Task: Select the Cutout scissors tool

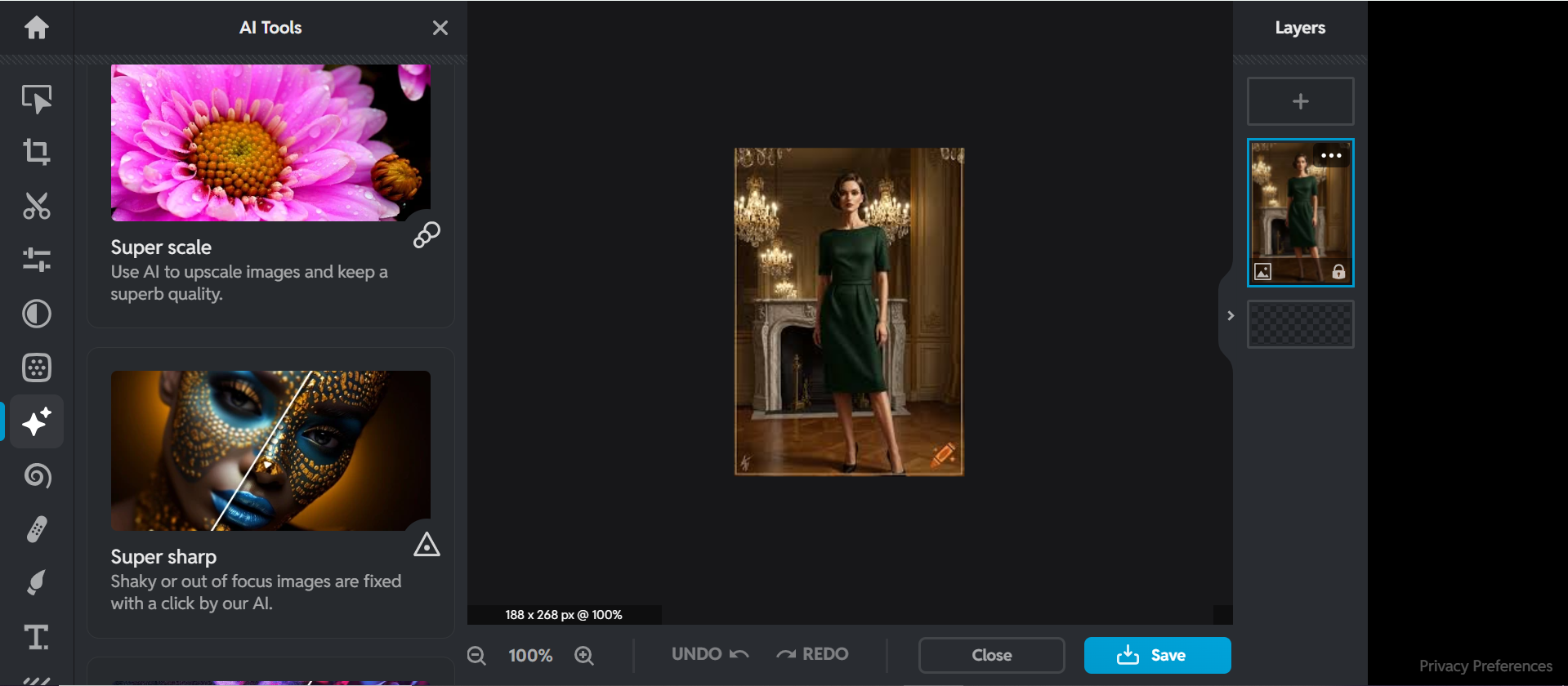Action: (37, 206)
